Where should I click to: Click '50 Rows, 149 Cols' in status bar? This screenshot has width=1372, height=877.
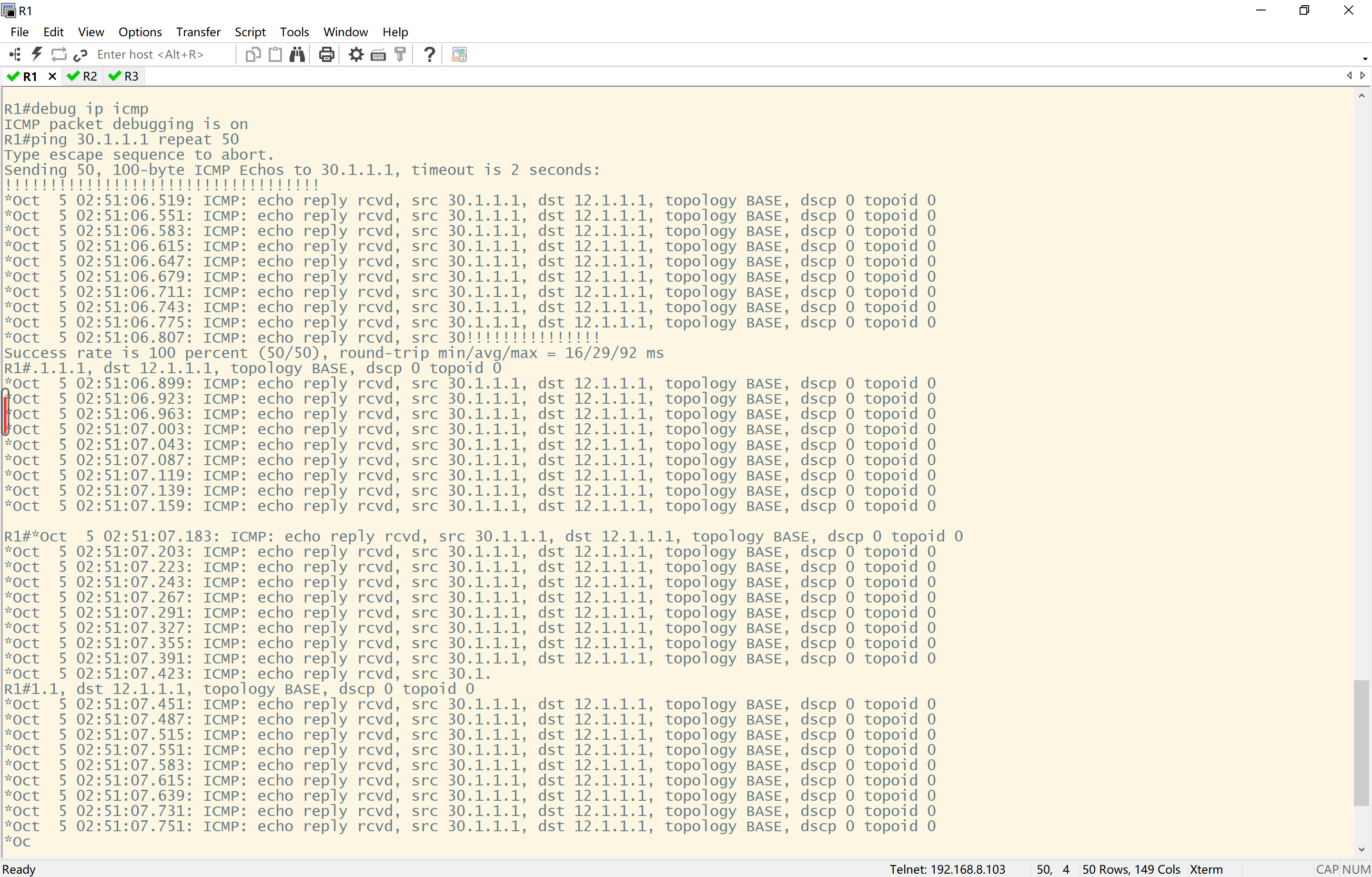1131,869
